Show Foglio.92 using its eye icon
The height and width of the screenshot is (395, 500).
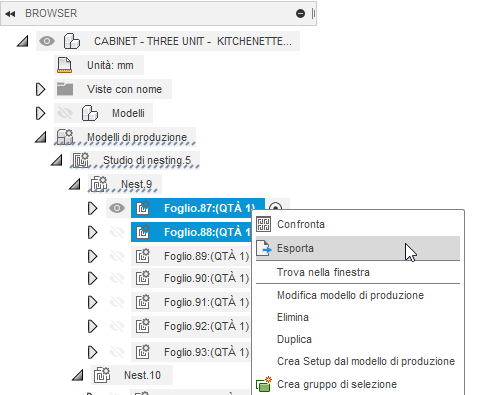pos(117,326)
